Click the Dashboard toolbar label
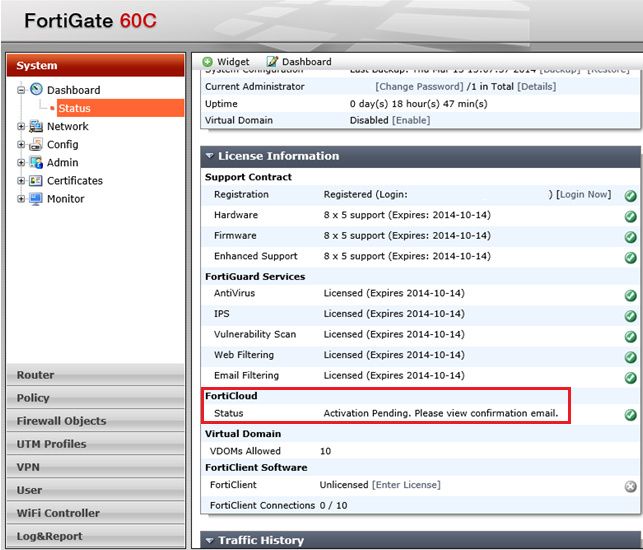Viewport: 643px width, 550px height. 307,62
